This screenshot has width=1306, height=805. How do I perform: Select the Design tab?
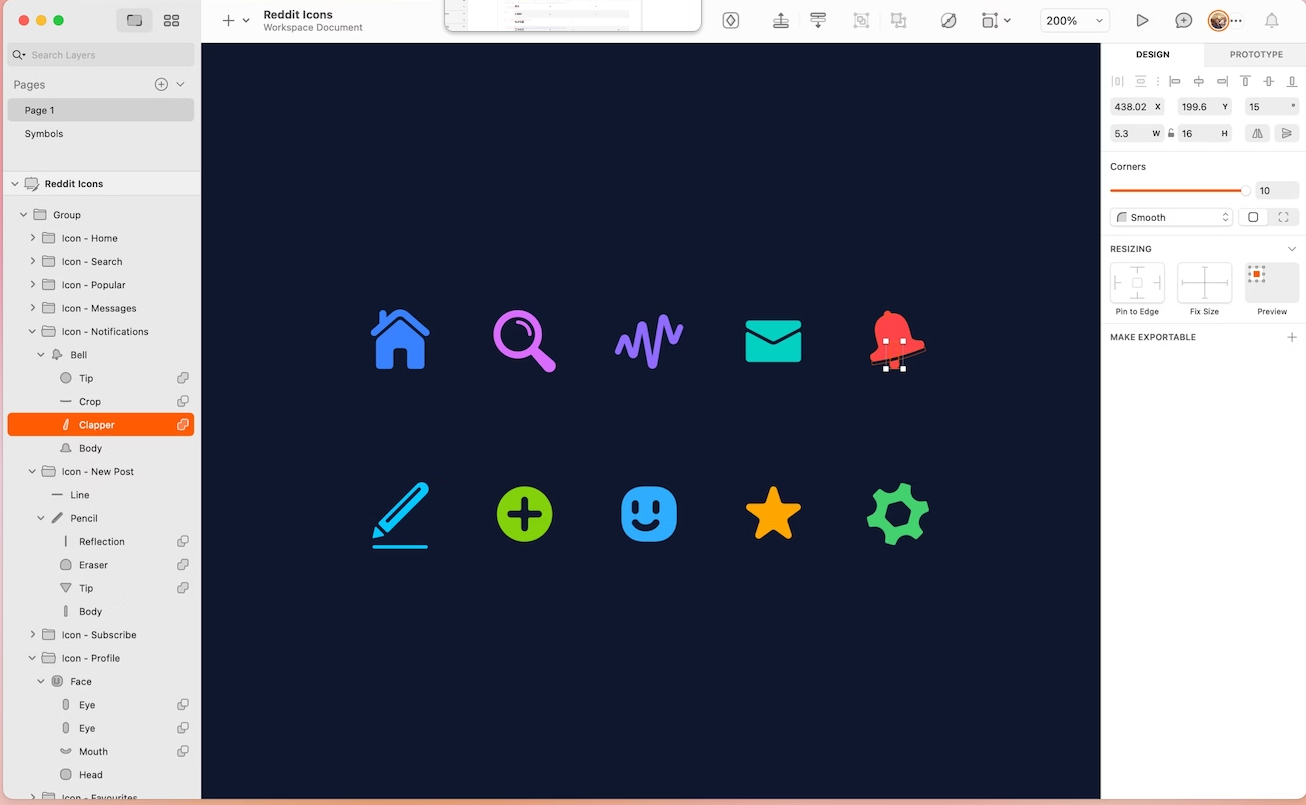[1152, 54]
